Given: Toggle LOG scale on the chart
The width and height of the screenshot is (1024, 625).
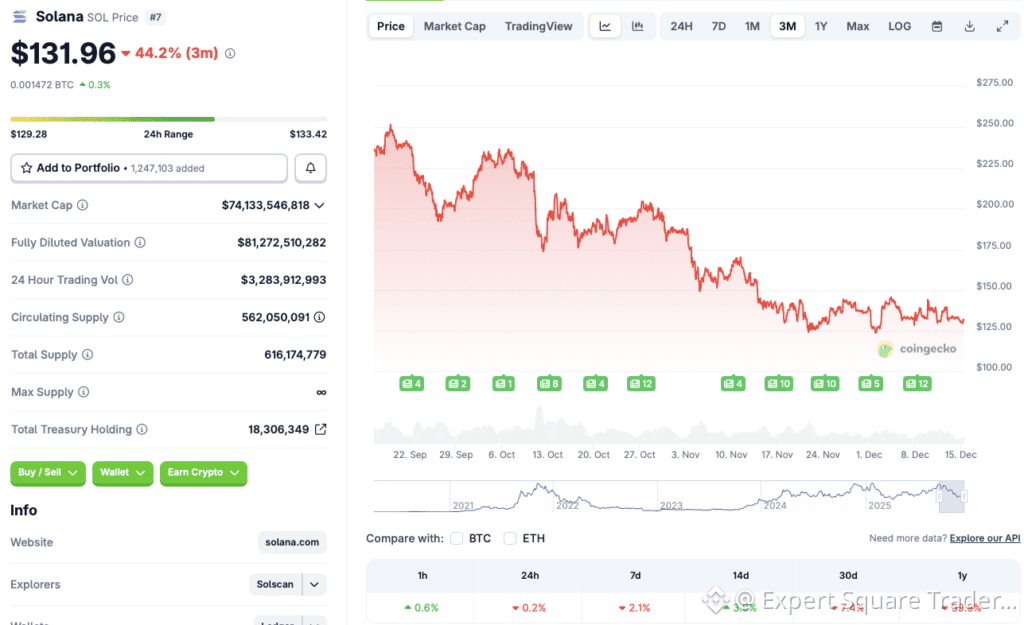Looking at the screenshot, I should [899, 26].
